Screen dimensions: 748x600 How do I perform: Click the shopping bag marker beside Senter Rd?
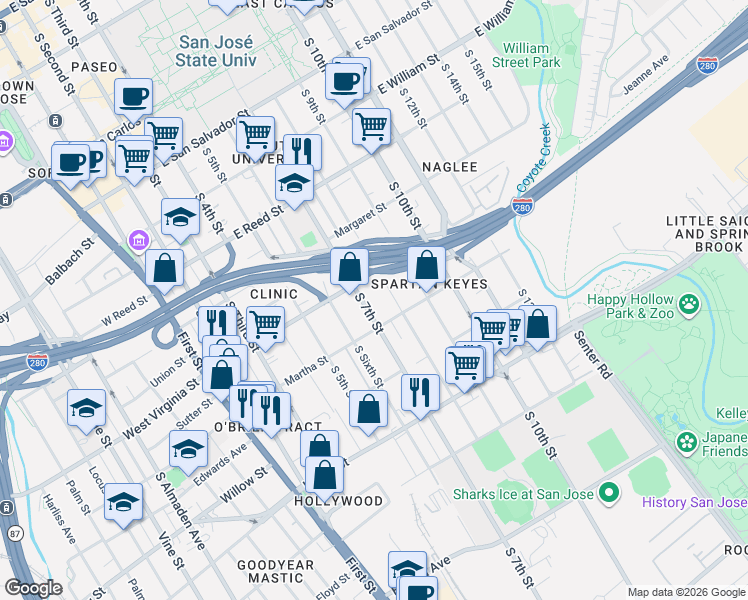[x=538, y=324]
